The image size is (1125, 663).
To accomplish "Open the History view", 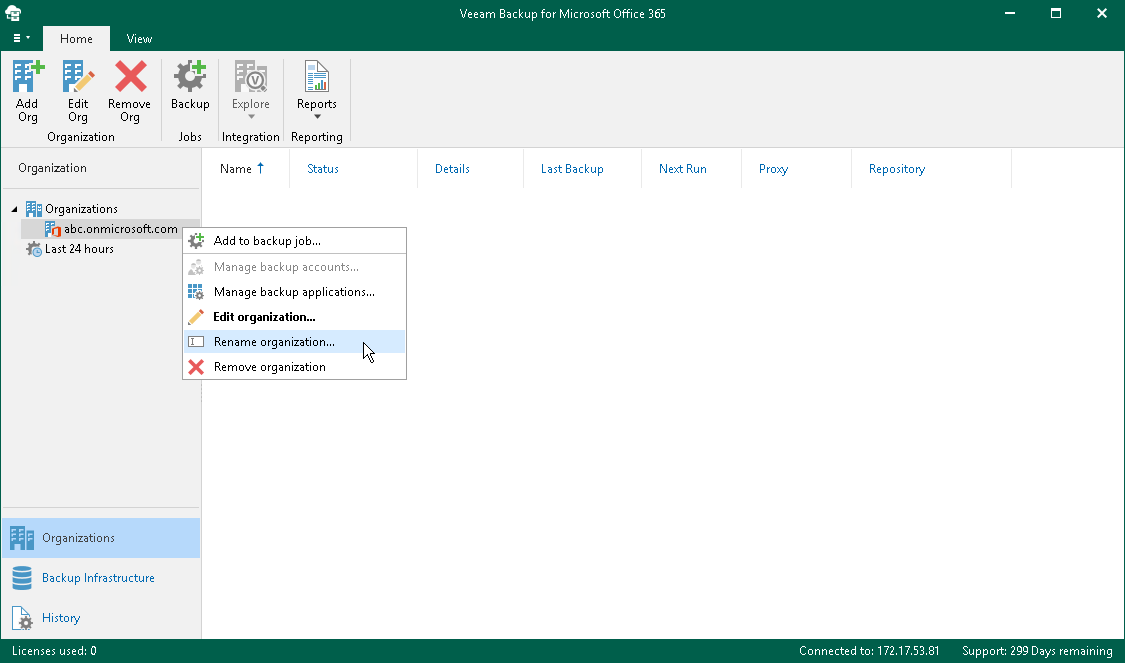I will tap(101, 619).
